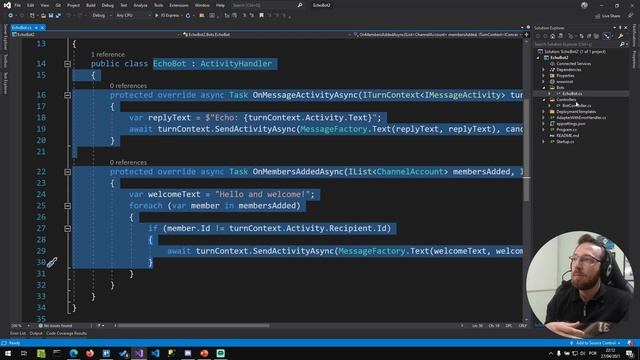Click the bookmark toolbar icon
This screenshot has width=640, height=360.
262,16
